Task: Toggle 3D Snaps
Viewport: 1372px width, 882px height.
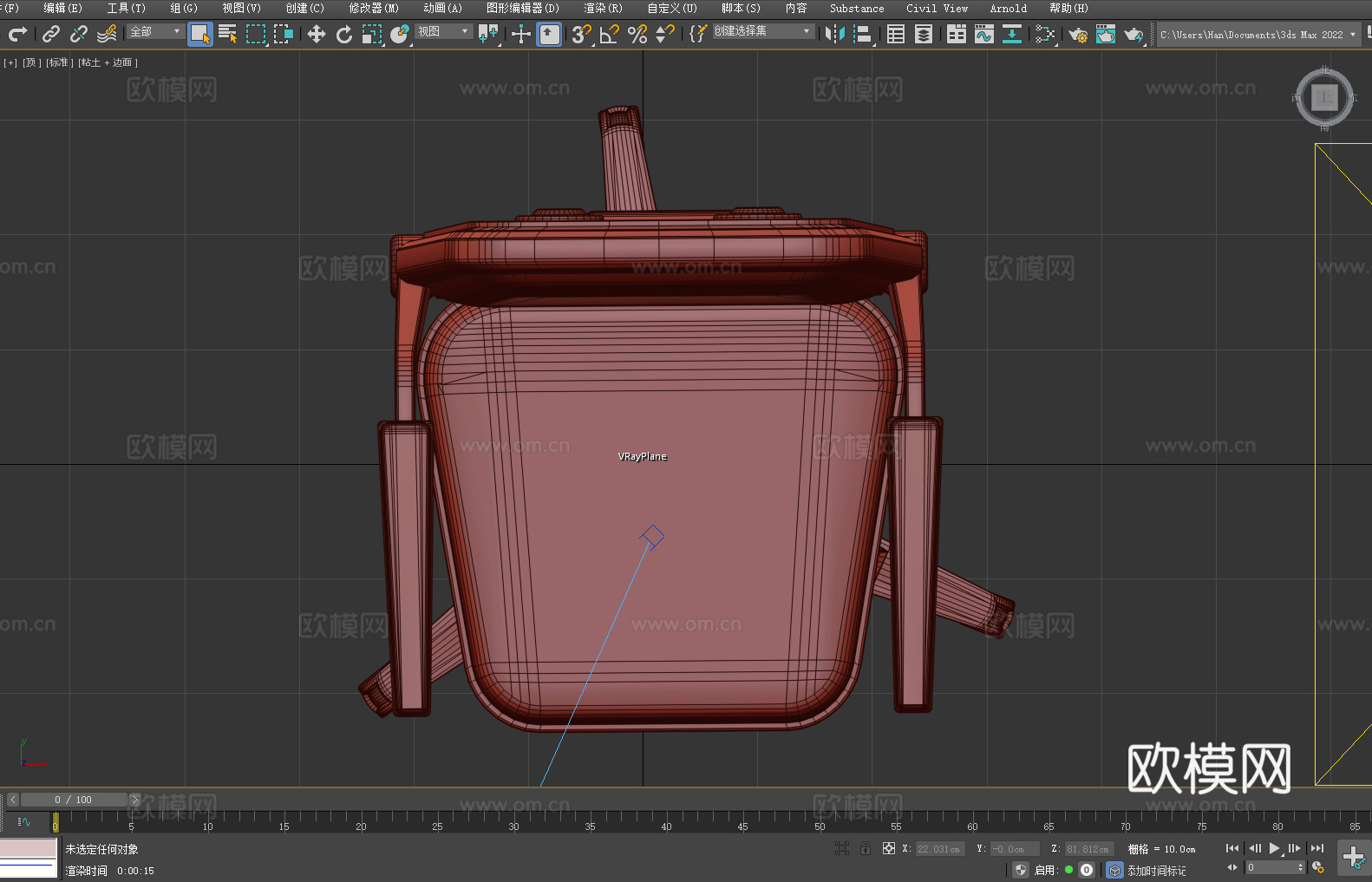Action: [x=582, y=34]
